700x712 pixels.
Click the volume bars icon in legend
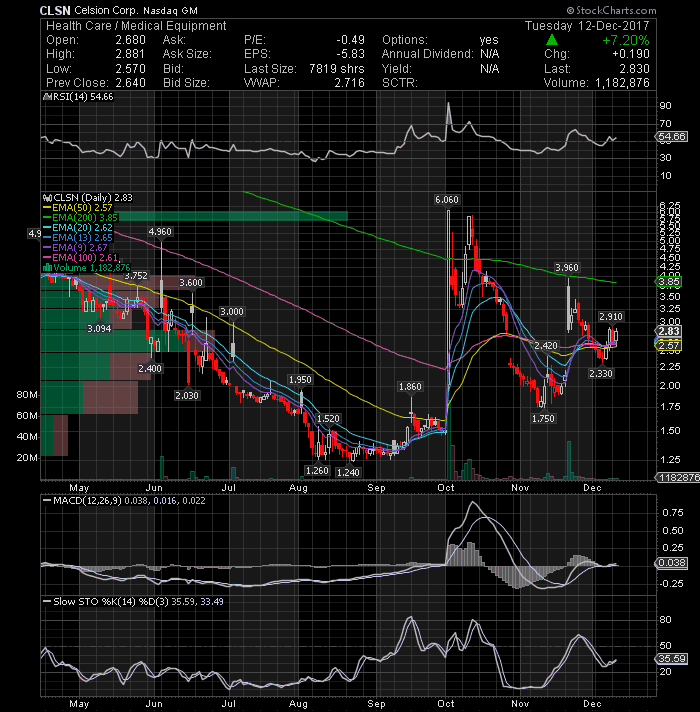click(47, 268)
